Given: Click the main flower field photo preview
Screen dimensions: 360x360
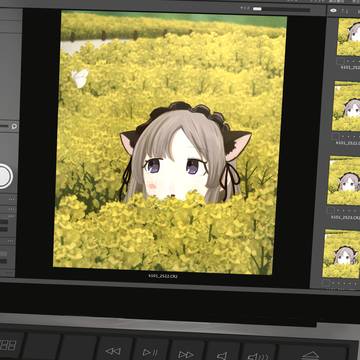Looking at the screenshot, I should tap(170, 143).
